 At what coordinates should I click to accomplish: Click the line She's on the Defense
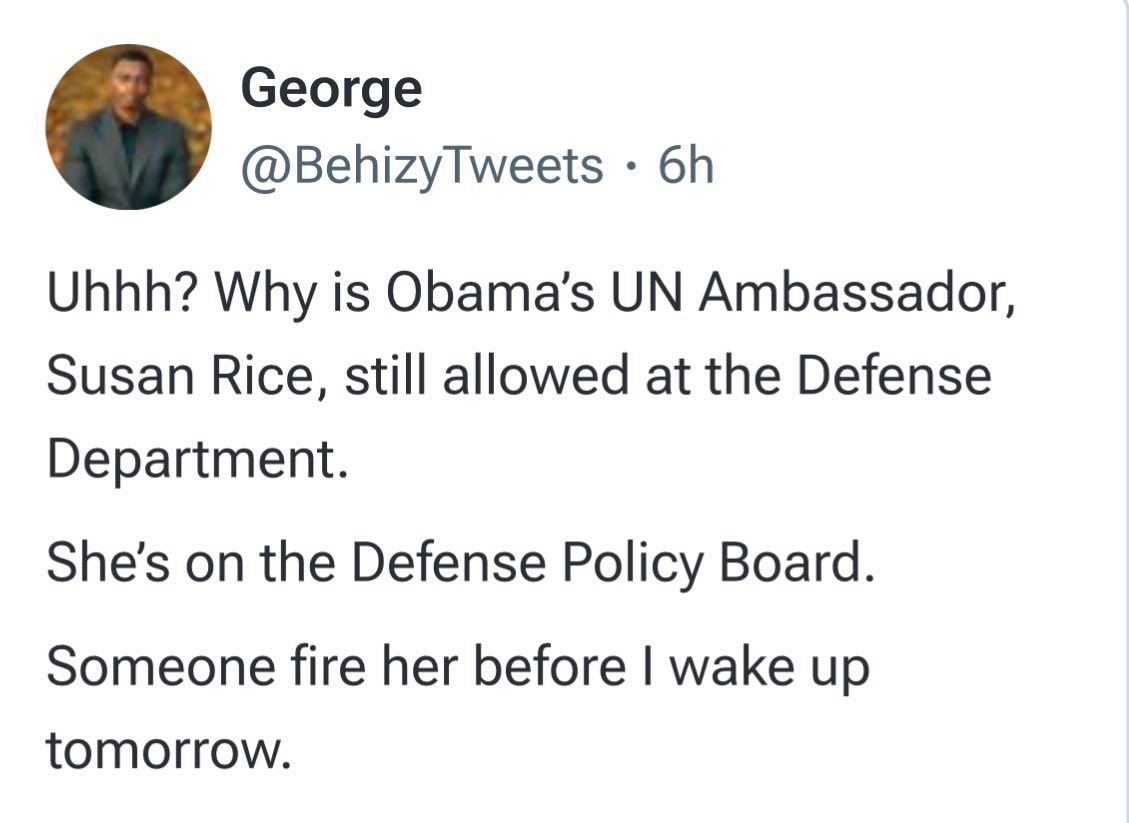[x=297, y=562]
